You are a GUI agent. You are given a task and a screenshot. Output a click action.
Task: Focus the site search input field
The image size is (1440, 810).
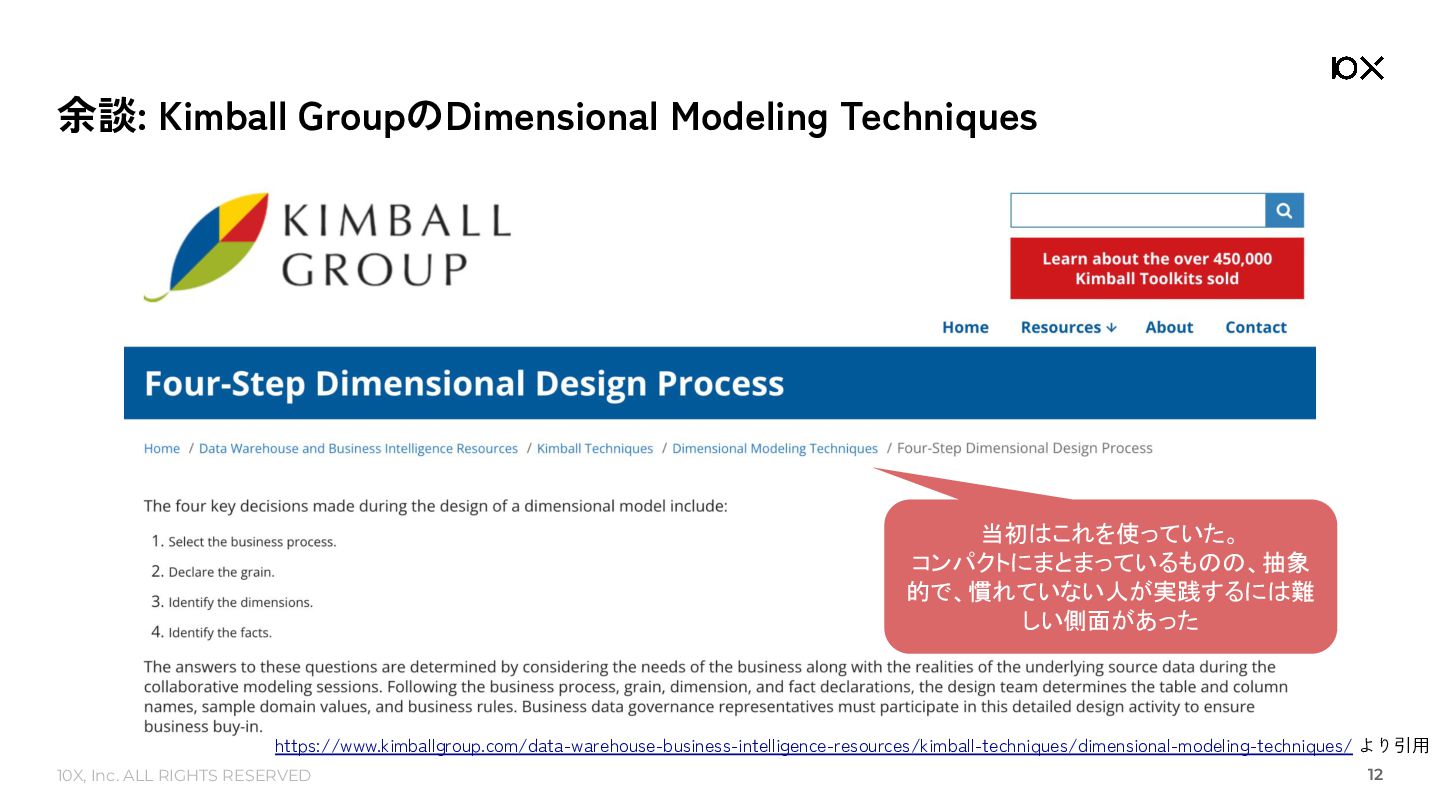(1138, 211)
